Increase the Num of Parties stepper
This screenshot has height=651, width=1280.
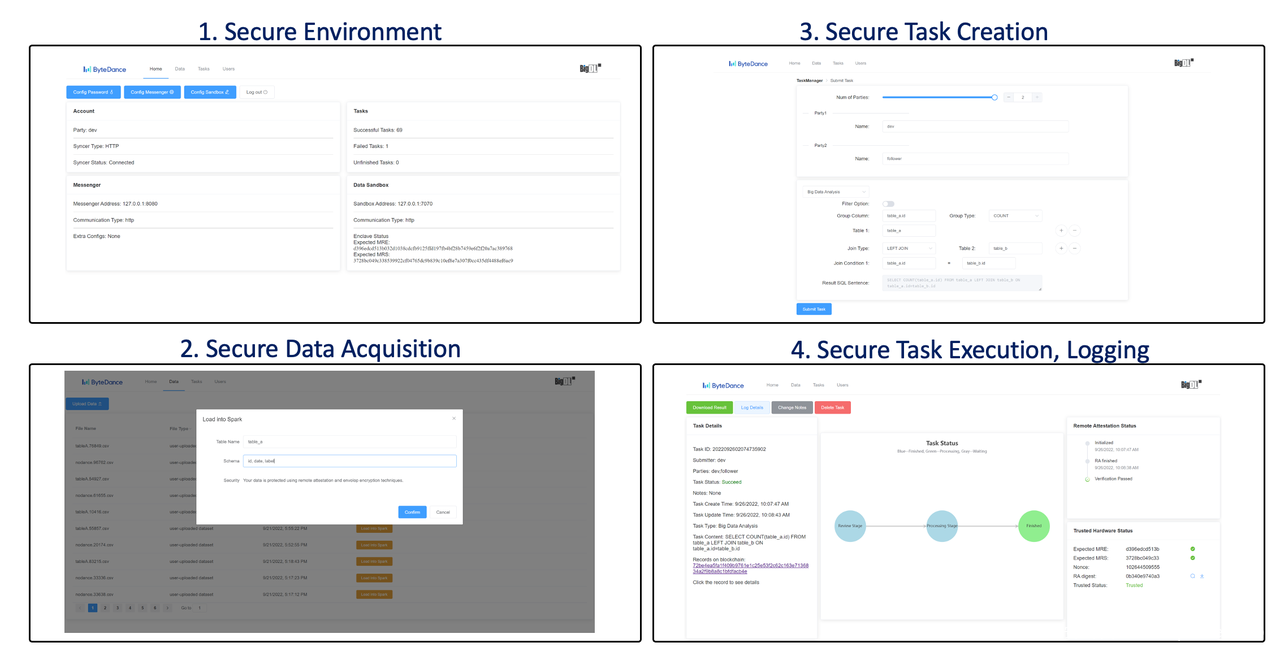point(1037,97)
